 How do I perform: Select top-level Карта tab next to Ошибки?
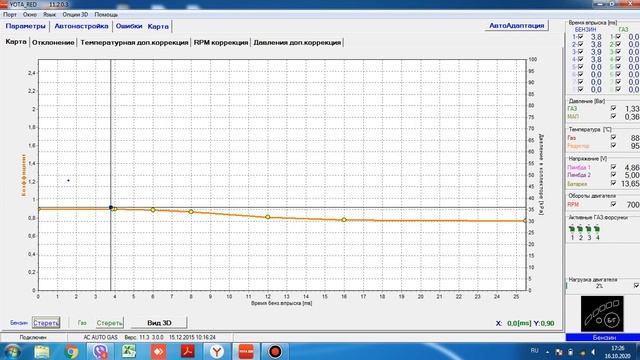point(158,26)
